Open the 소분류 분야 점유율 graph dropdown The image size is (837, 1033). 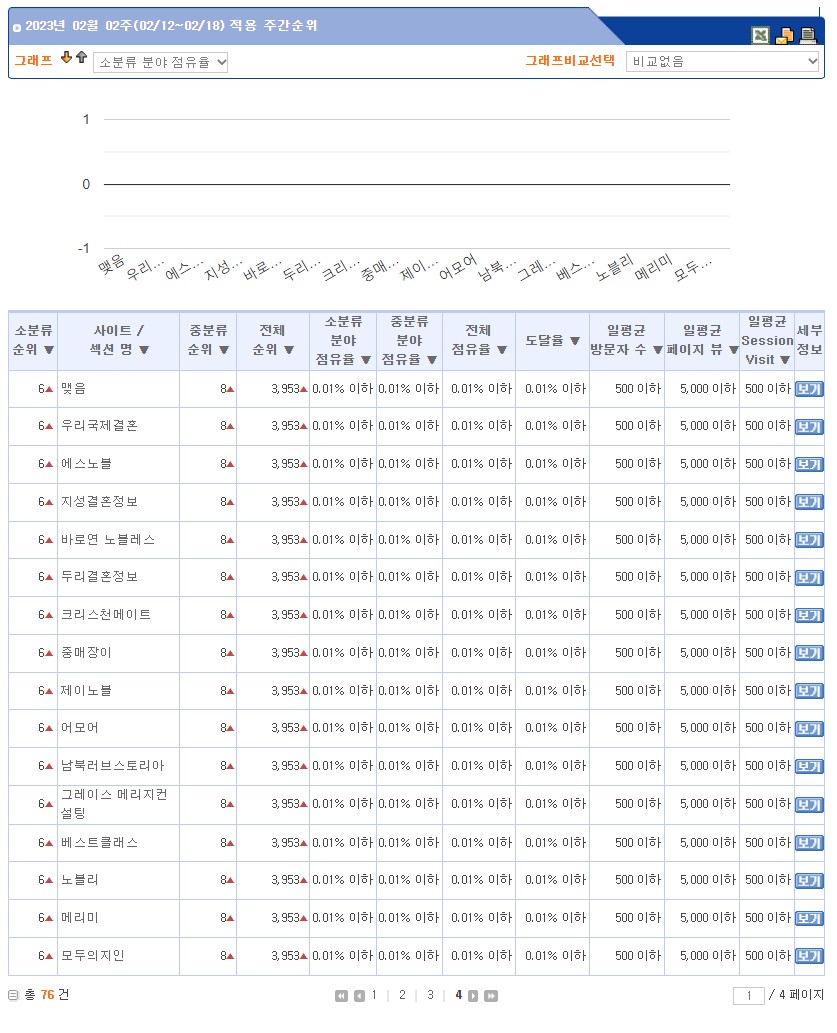click(161, 62)
